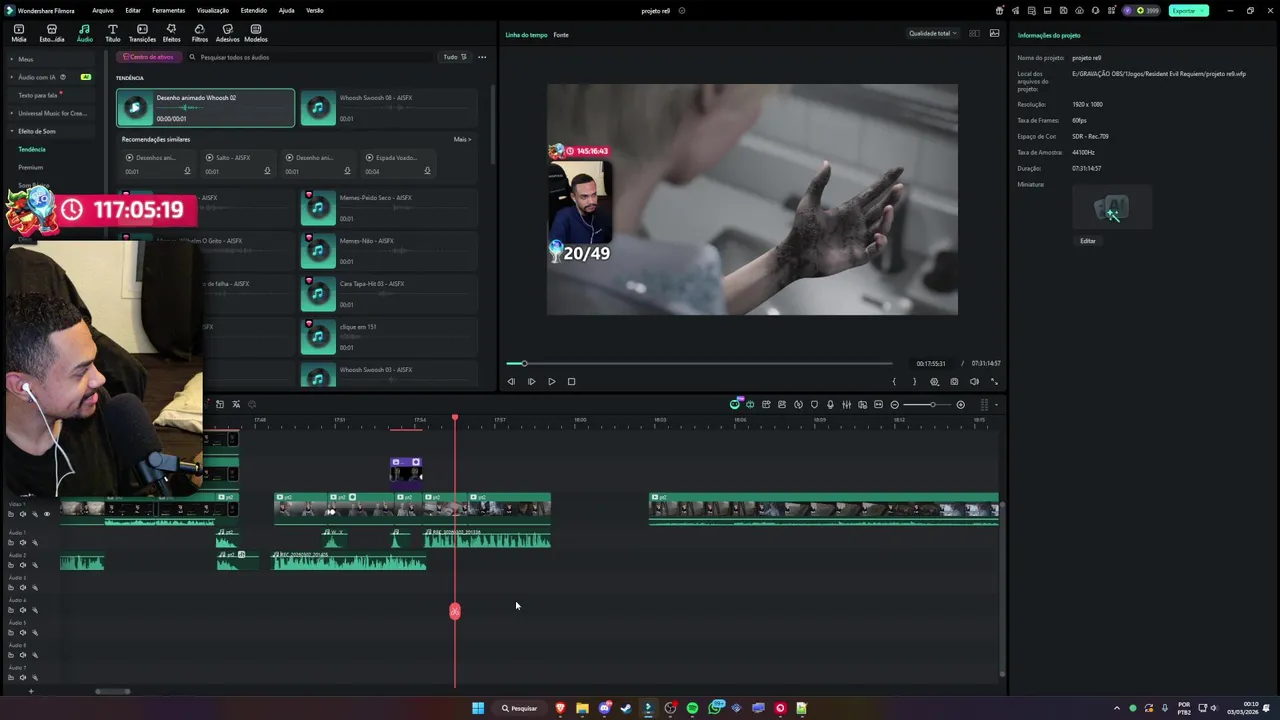Switch to the Linha do tempo preview tab
Viewport: 1280px width, 720px height.
pos(526,35)
